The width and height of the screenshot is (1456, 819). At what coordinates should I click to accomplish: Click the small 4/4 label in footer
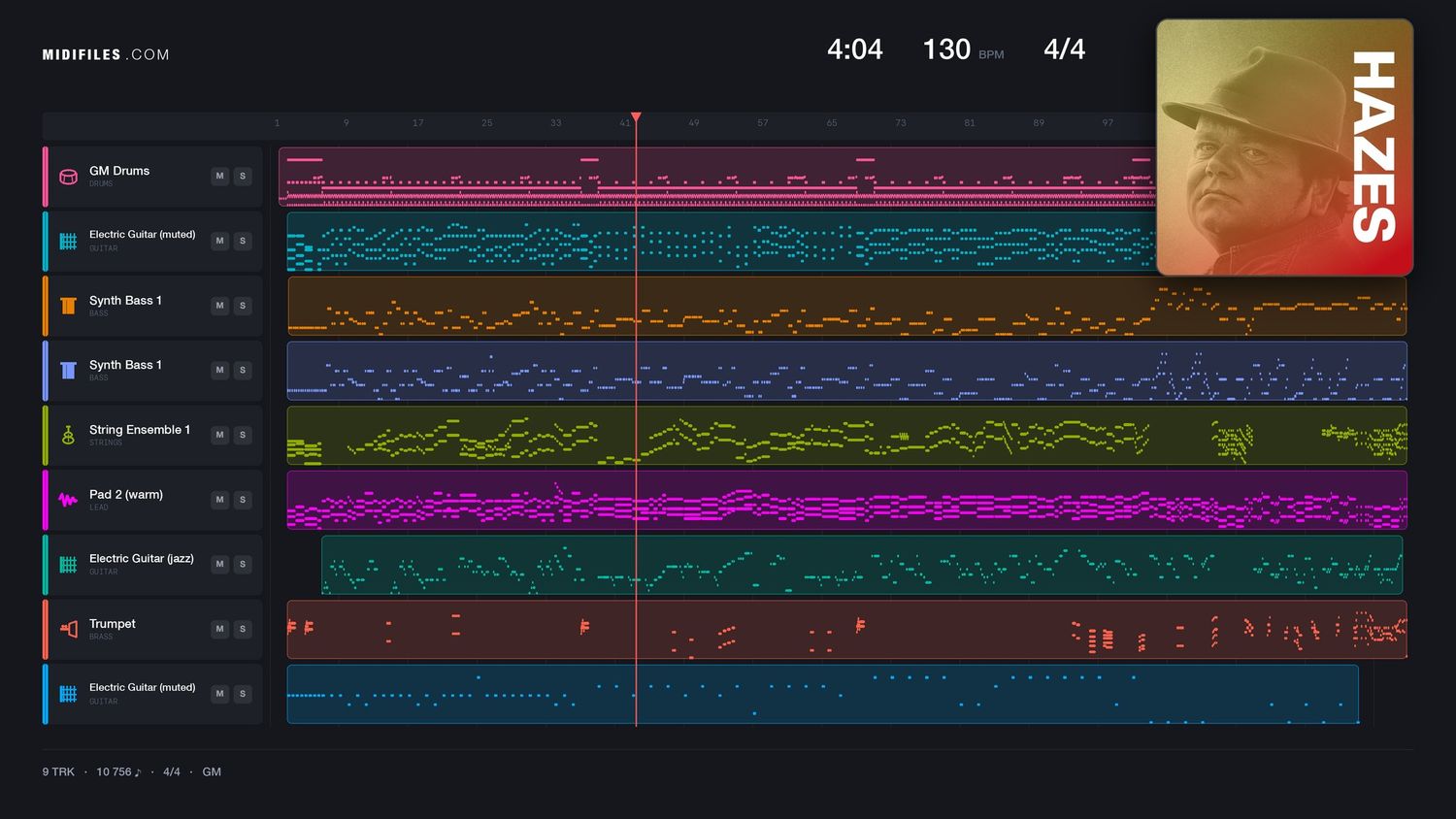(x=172, y=772)
